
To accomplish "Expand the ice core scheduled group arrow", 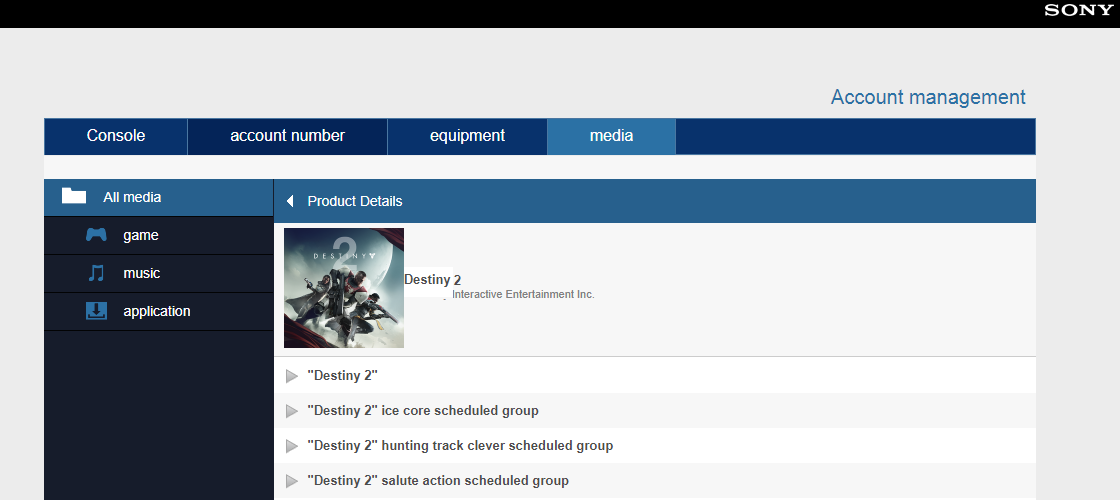I will pyautogui.click(x=291, y=411).
